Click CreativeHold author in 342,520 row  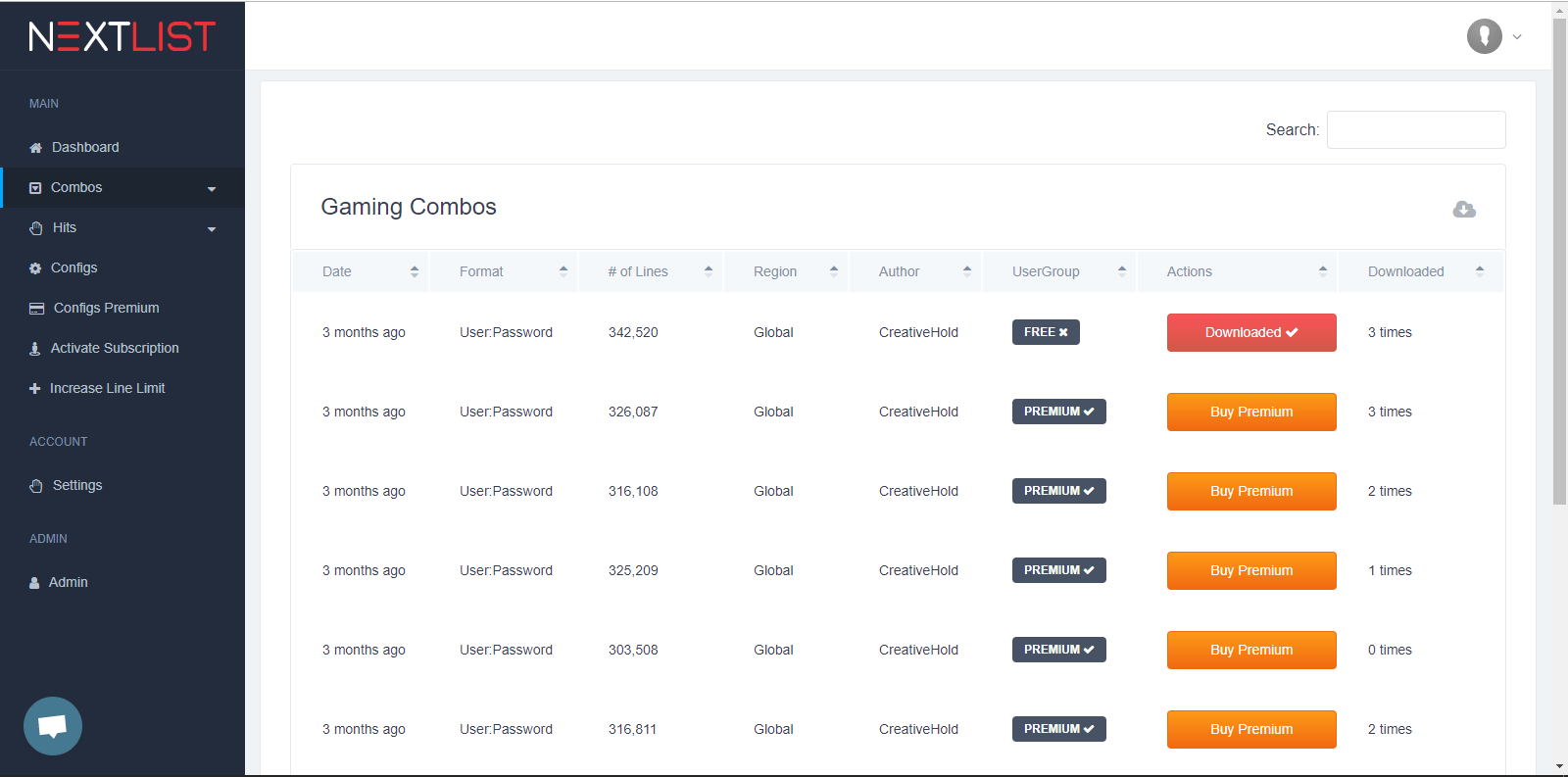click(x=918, y=332)
